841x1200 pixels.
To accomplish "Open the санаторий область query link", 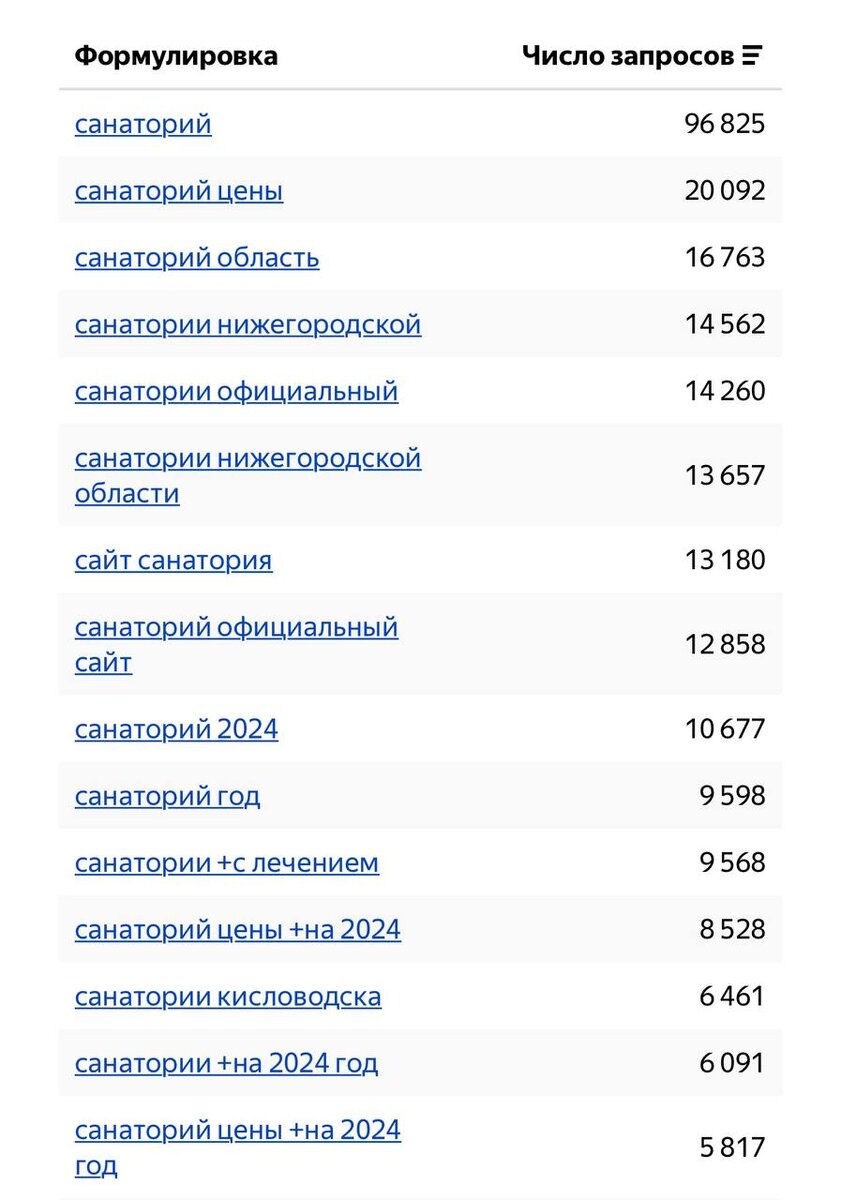I will pyautogui.click(x=197, y=257).
